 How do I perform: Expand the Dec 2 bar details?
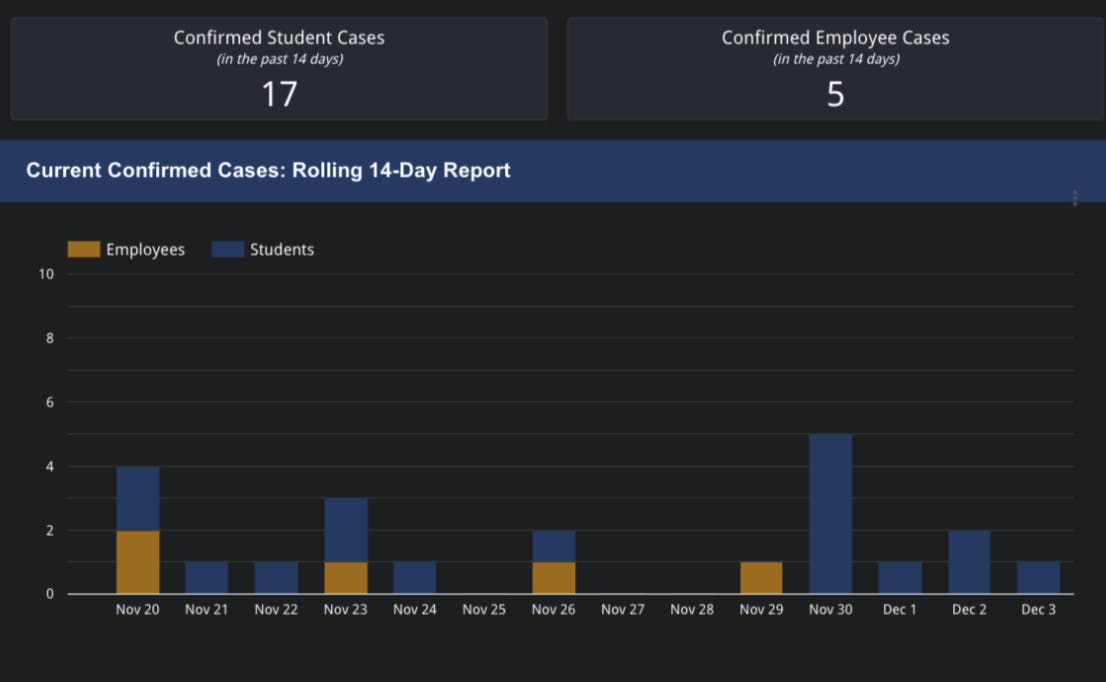point(969,560)
